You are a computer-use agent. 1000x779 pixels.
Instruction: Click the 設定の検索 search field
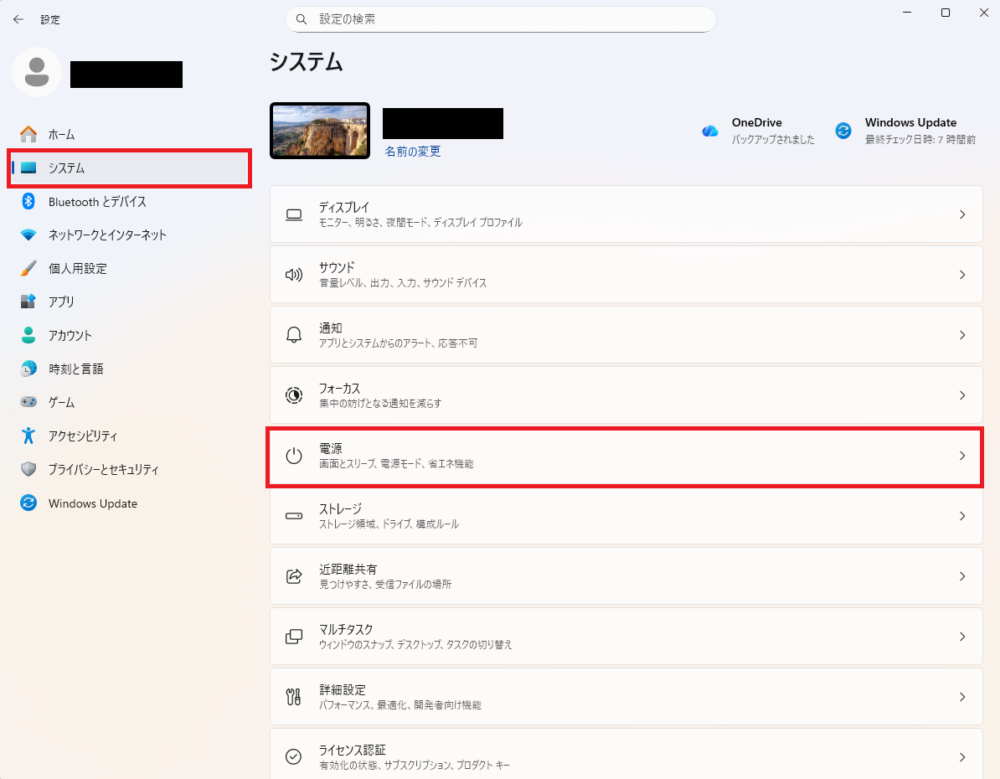pyautogui.click(x=500, y=19)
